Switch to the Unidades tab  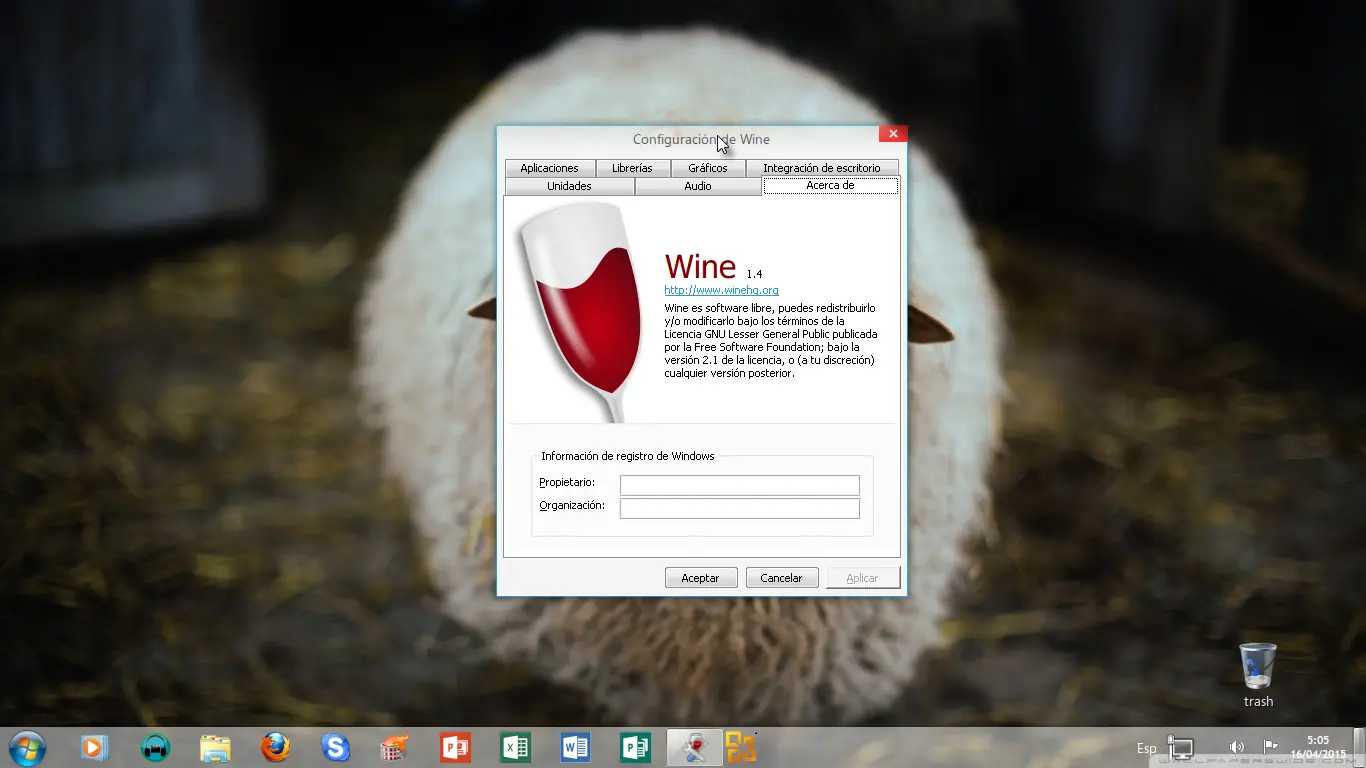[570, 186]
